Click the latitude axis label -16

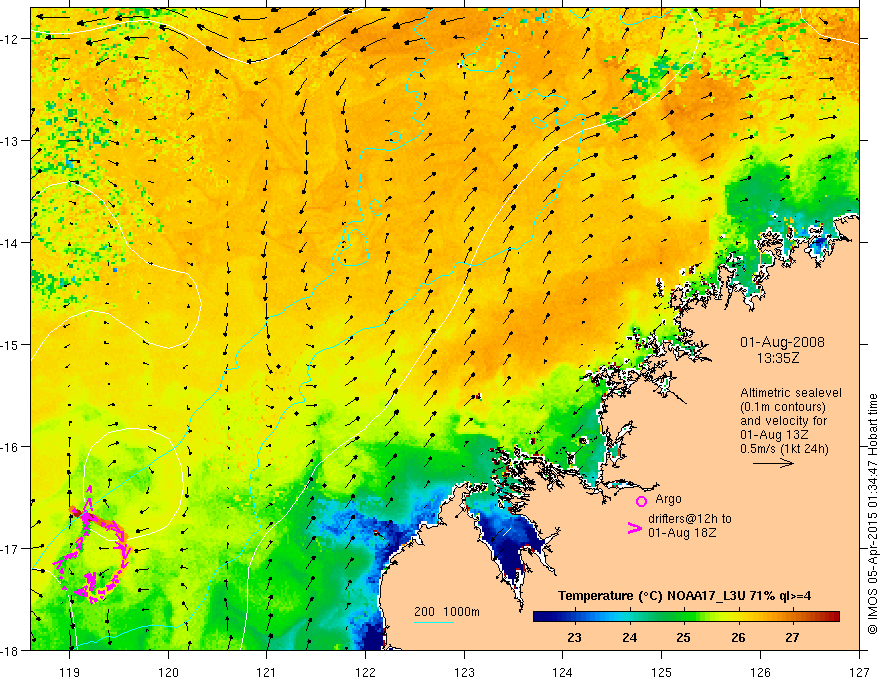[x=11, y=447]
